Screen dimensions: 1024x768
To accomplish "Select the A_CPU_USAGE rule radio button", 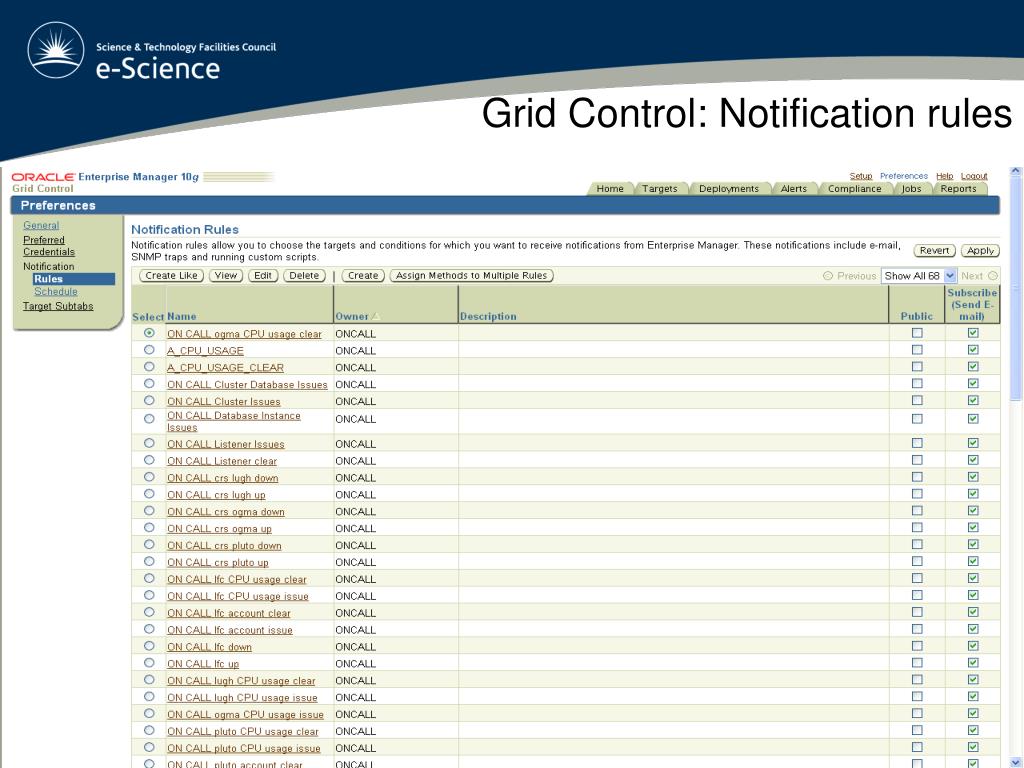I will point(150,350).
